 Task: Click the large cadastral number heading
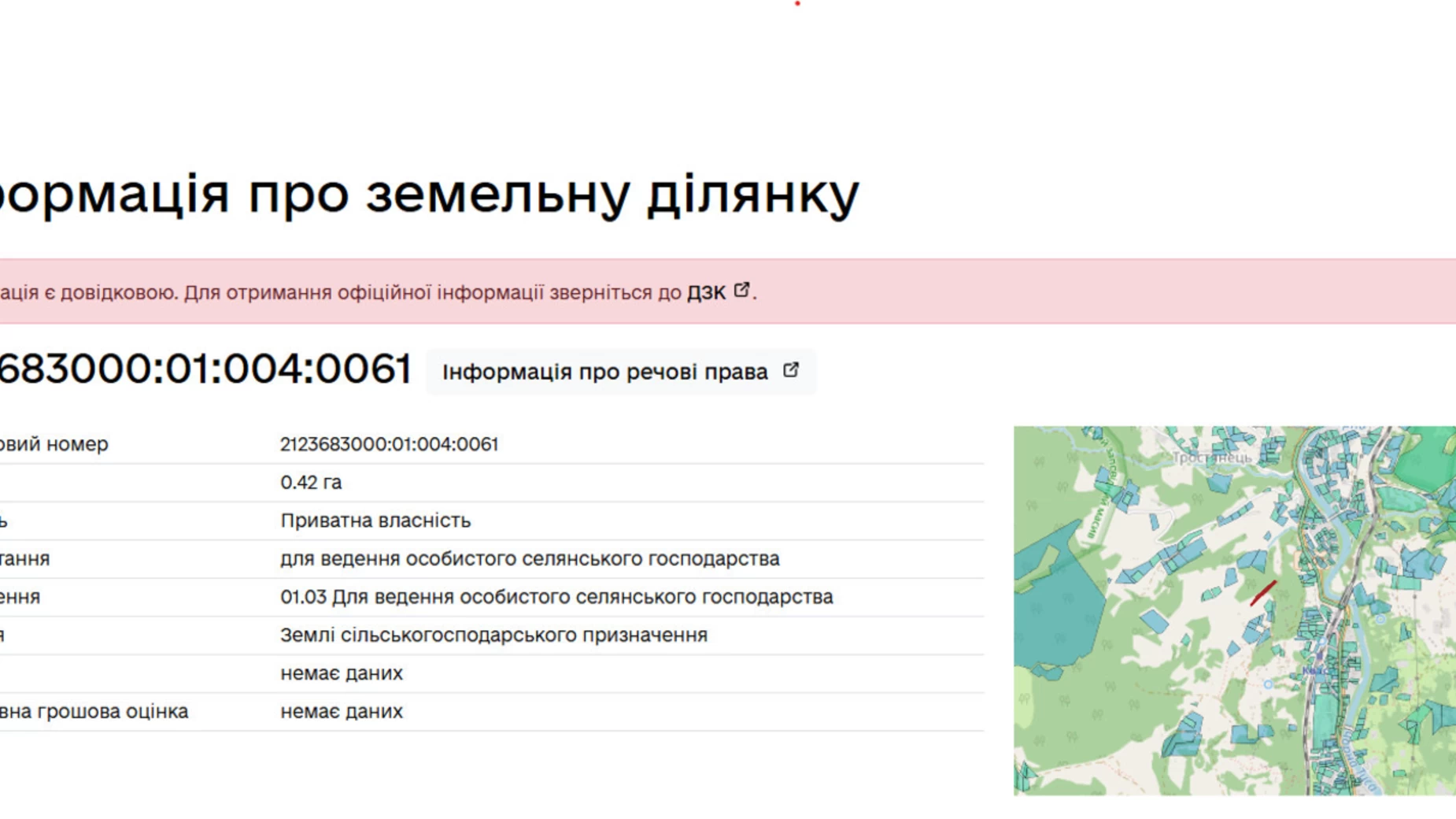(205, 369)
